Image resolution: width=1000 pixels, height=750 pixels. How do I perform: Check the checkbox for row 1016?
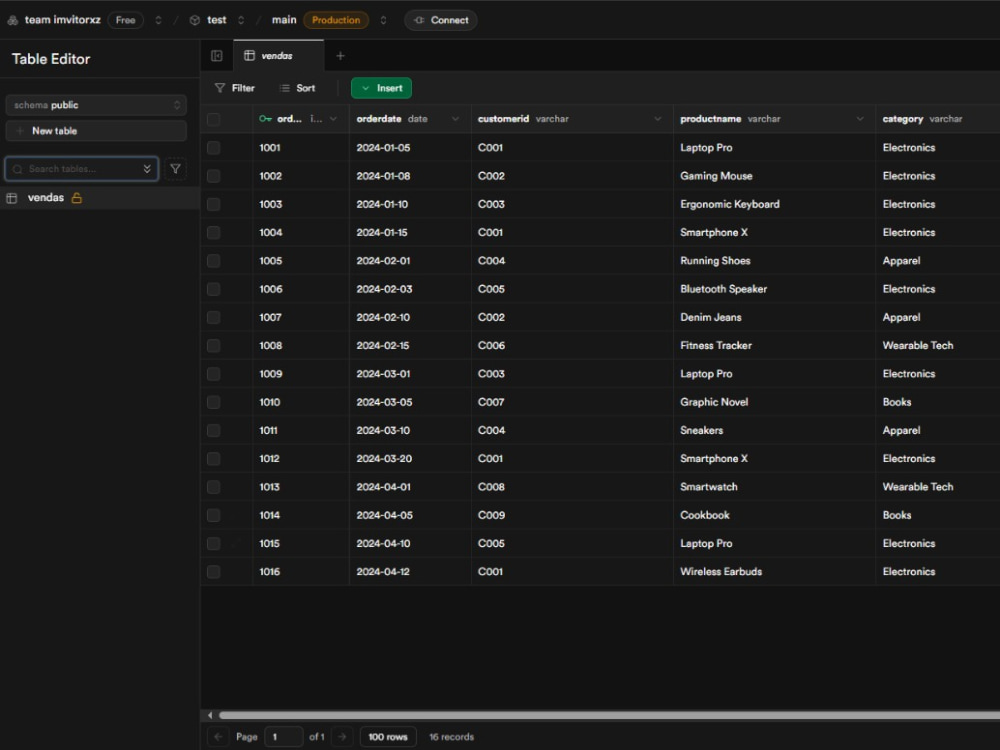pyautogui.click(x=214, y=572)
